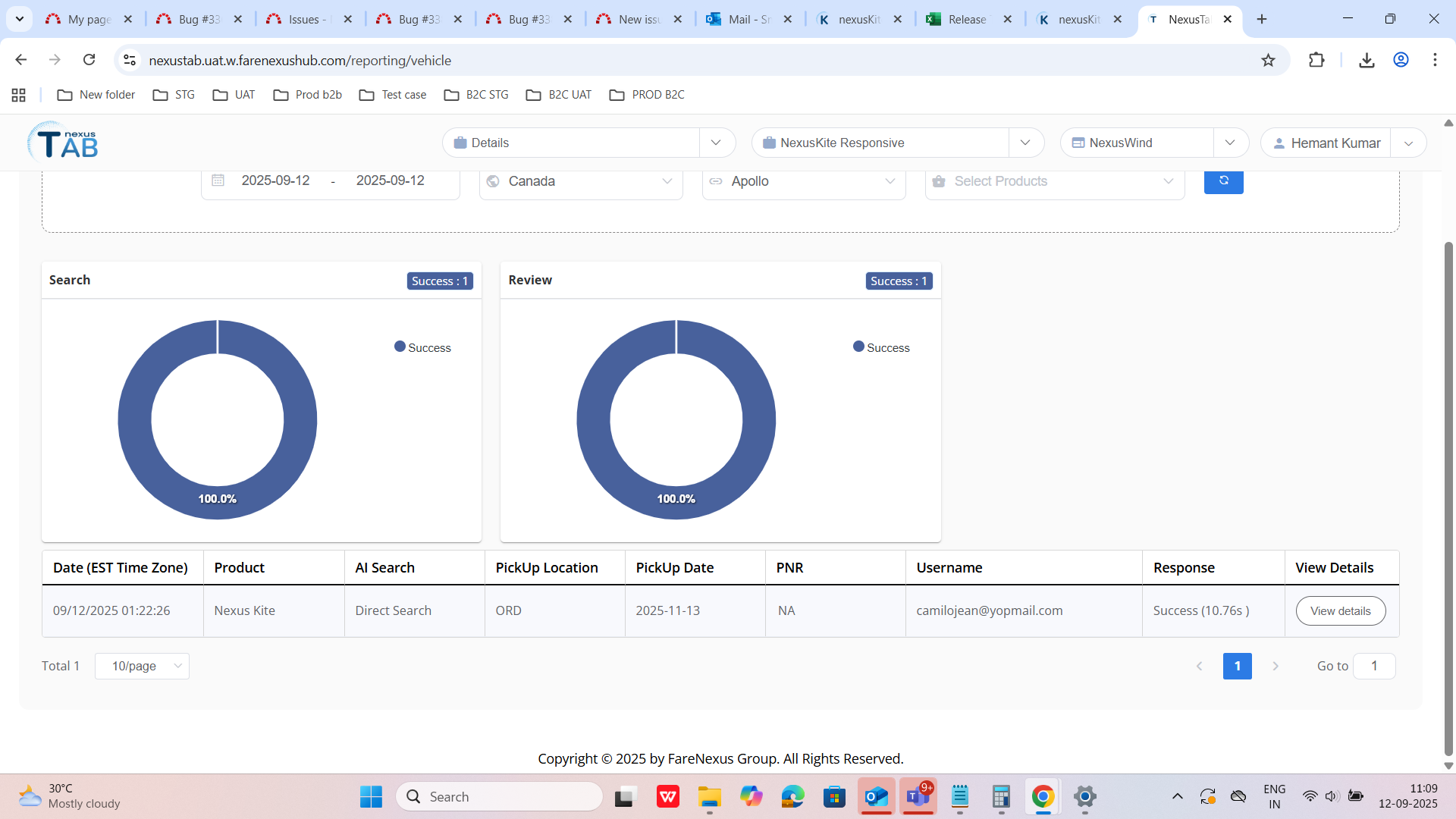This screenshot has height=819, width=1456.
Task: Open the date range calendar icon
Action: click(x=218, y=180)
